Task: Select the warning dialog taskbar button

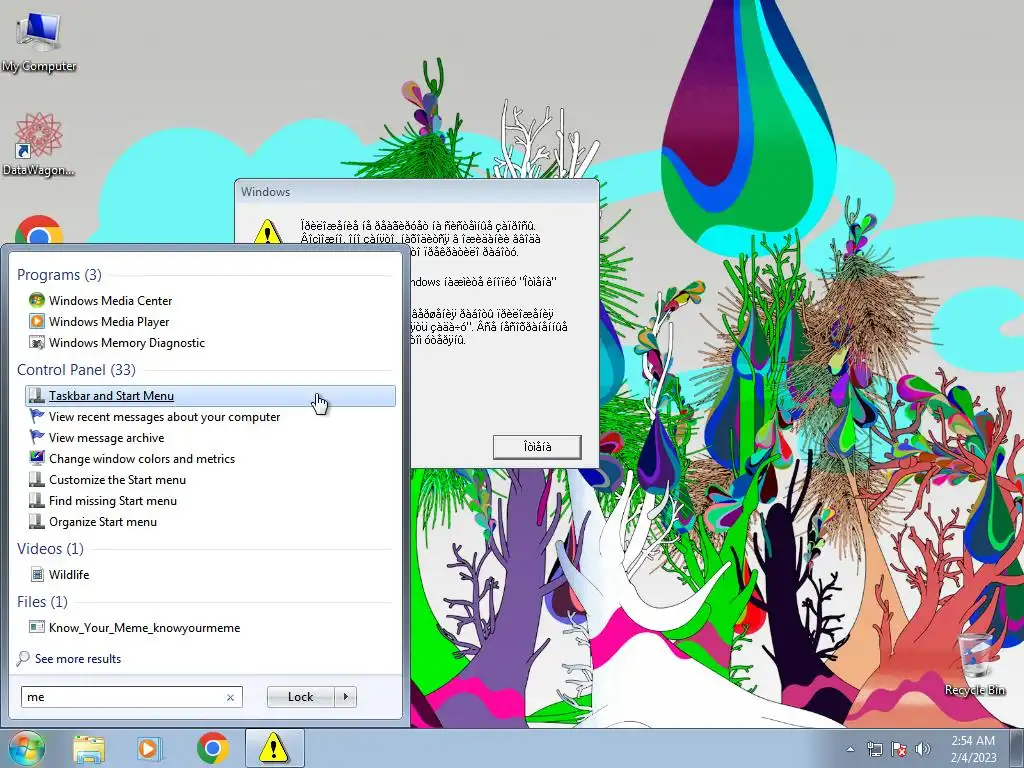Action: point(274,748)
